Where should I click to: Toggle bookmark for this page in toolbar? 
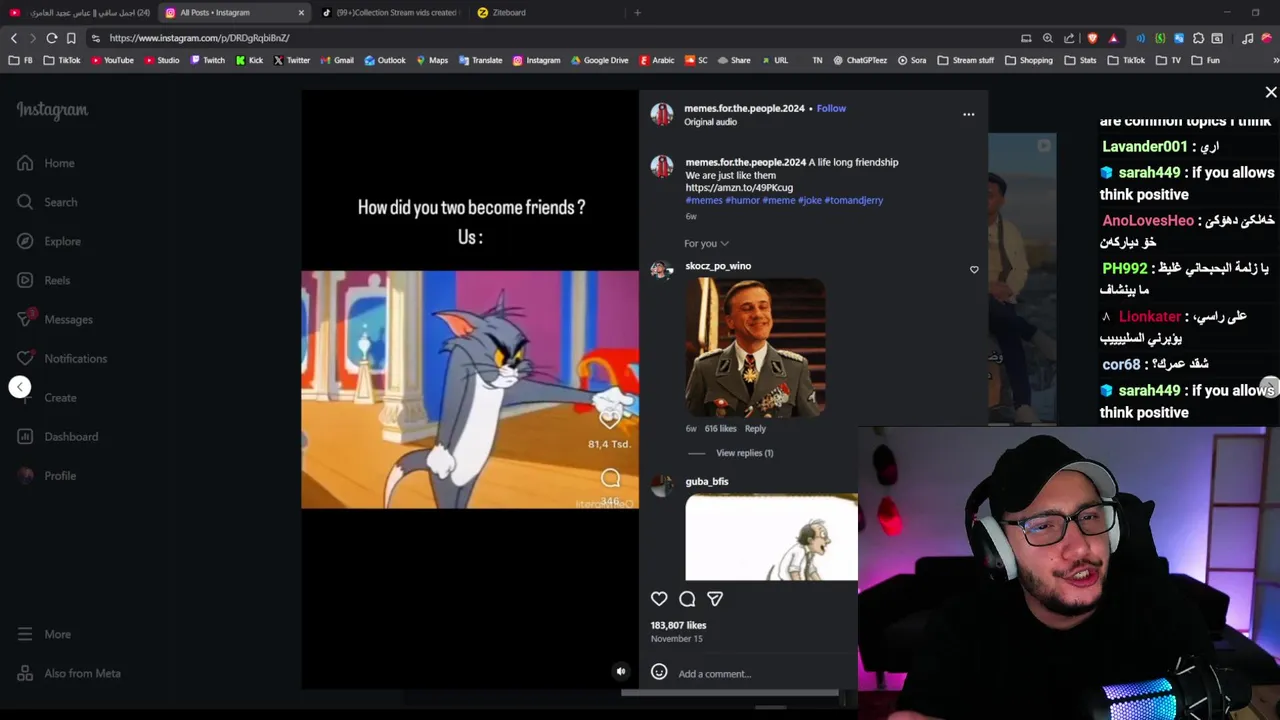coord(71,38)
